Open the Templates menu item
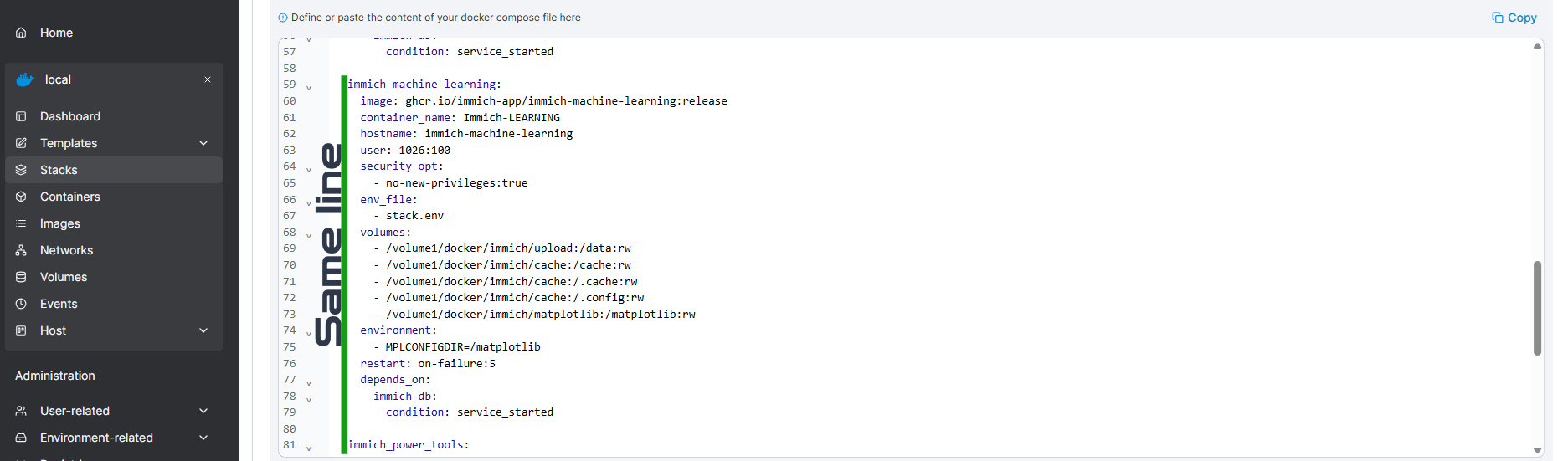The height and width of the screenshot is (461, 1568). [69, 143]
